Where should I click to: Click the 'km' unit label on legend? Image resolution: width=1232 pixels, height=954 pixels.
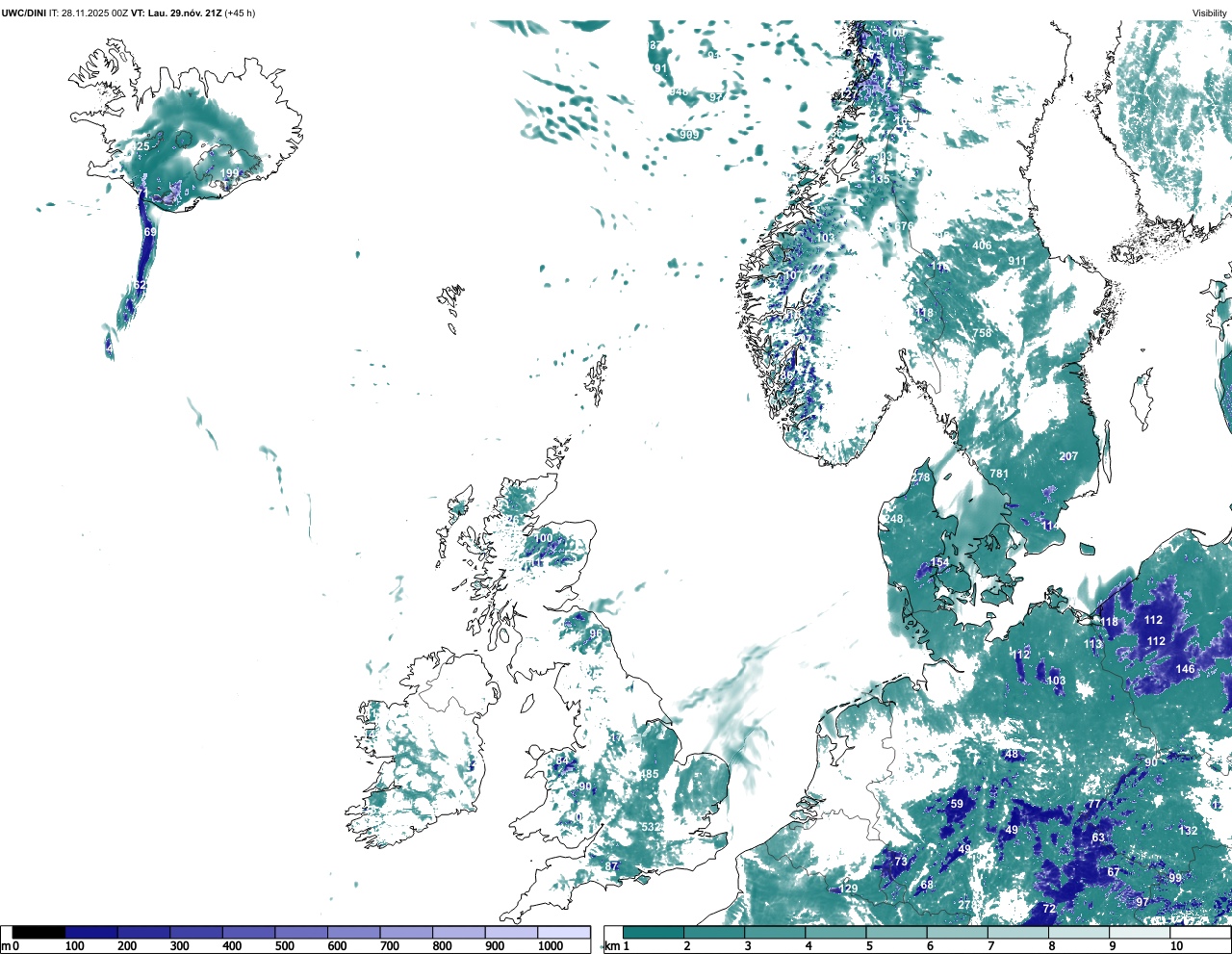pyautogui.click(x=611, y=946)
